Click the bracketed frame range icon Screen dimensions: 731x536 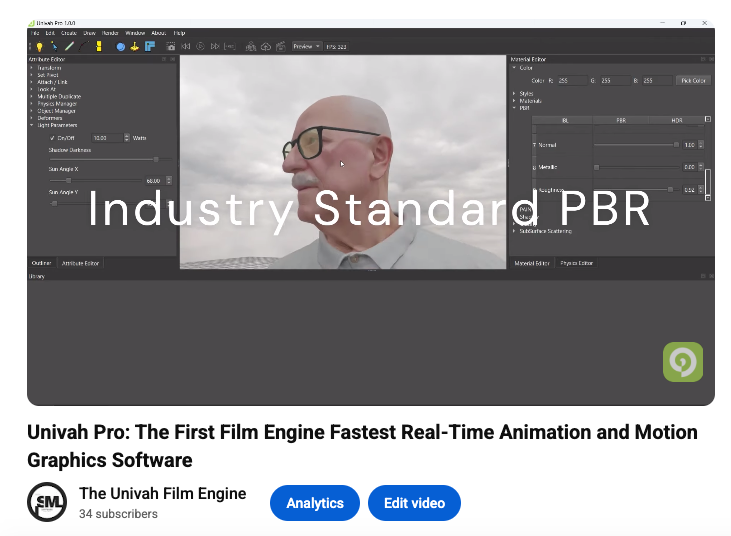[229, 47]
